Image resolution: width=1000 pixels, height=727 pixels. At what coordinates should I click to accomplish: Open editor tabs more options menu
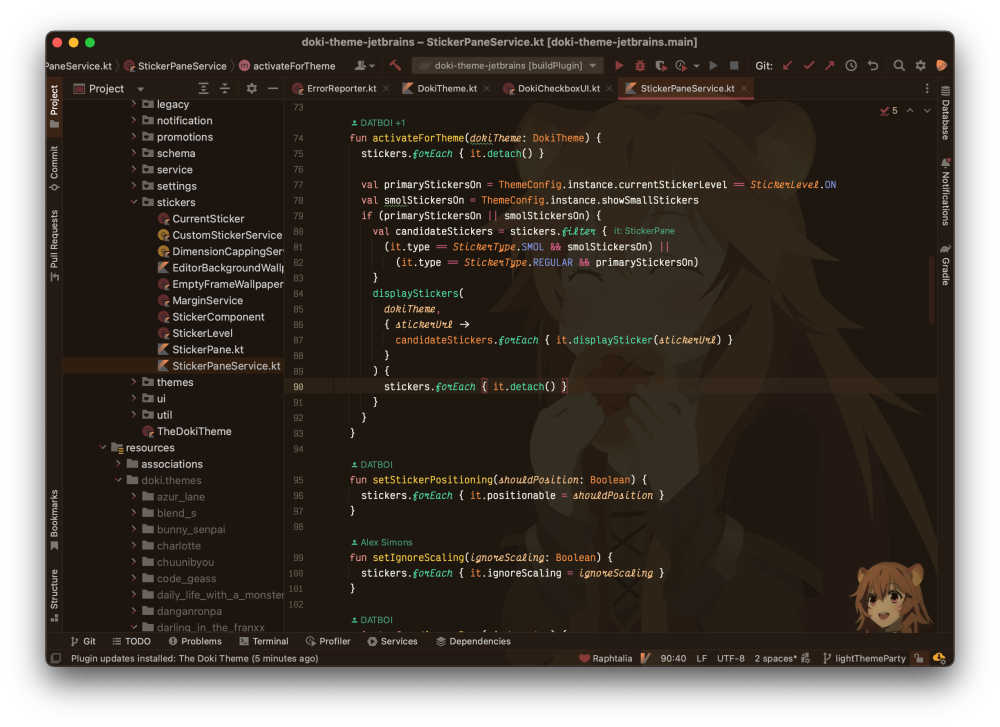click(927, 89)
